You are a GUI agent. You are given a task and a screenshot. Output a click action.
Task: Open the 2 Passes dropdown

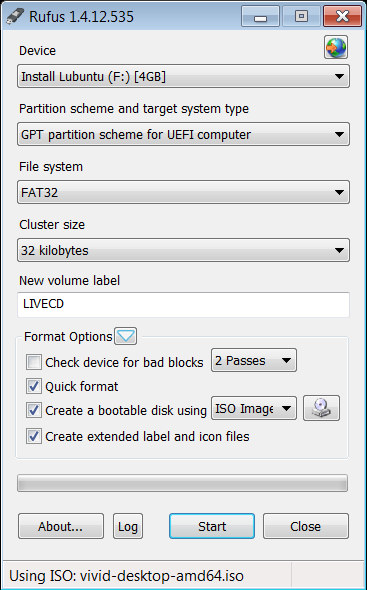coord(254,360)
